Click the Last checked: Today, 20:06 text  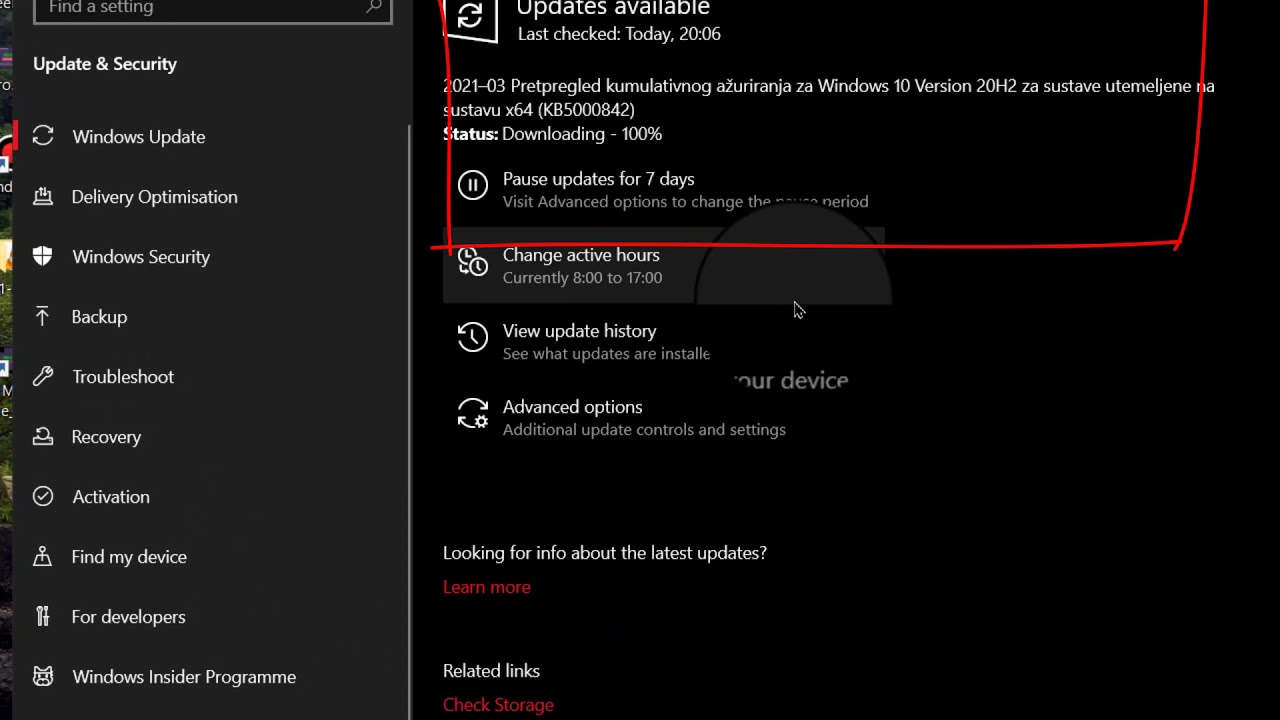619,34
